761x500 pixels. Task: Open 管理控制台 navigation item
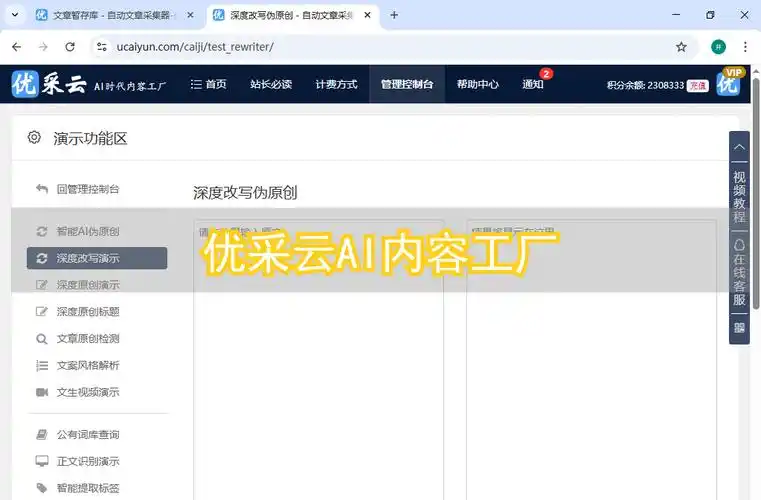[x=407, y=84]
